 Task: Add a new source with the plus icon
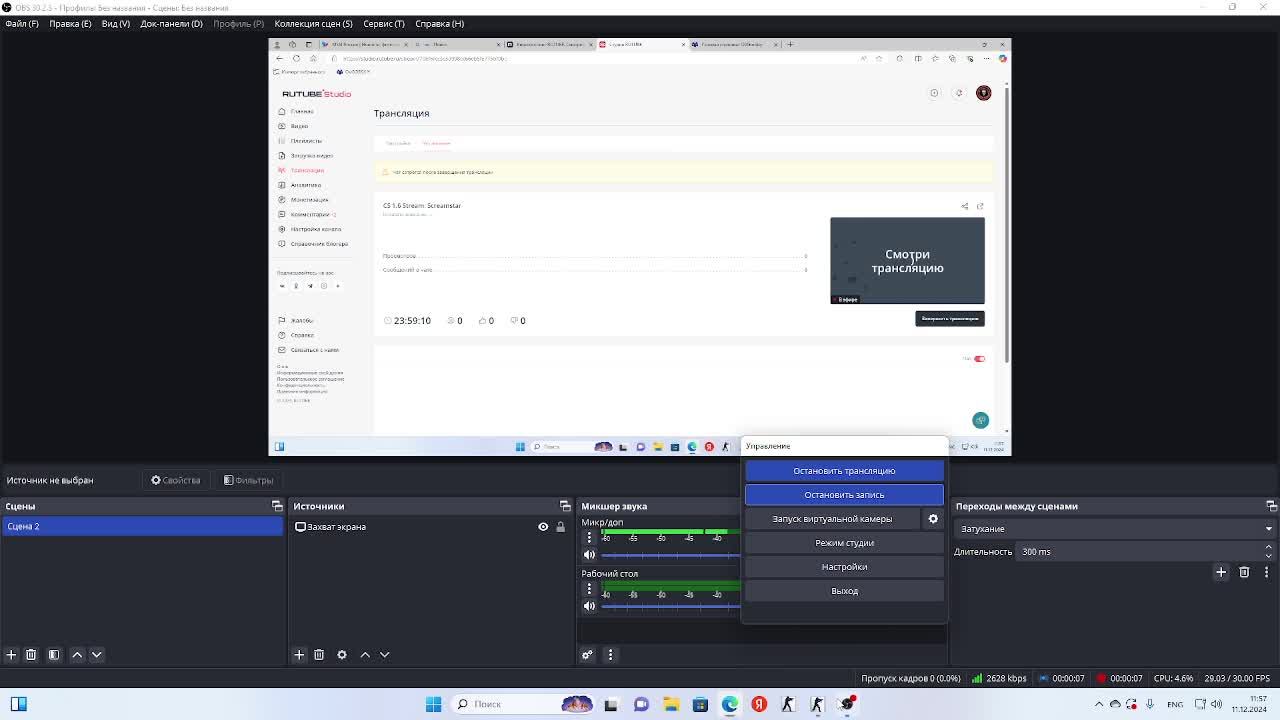[x=298, y=654]
